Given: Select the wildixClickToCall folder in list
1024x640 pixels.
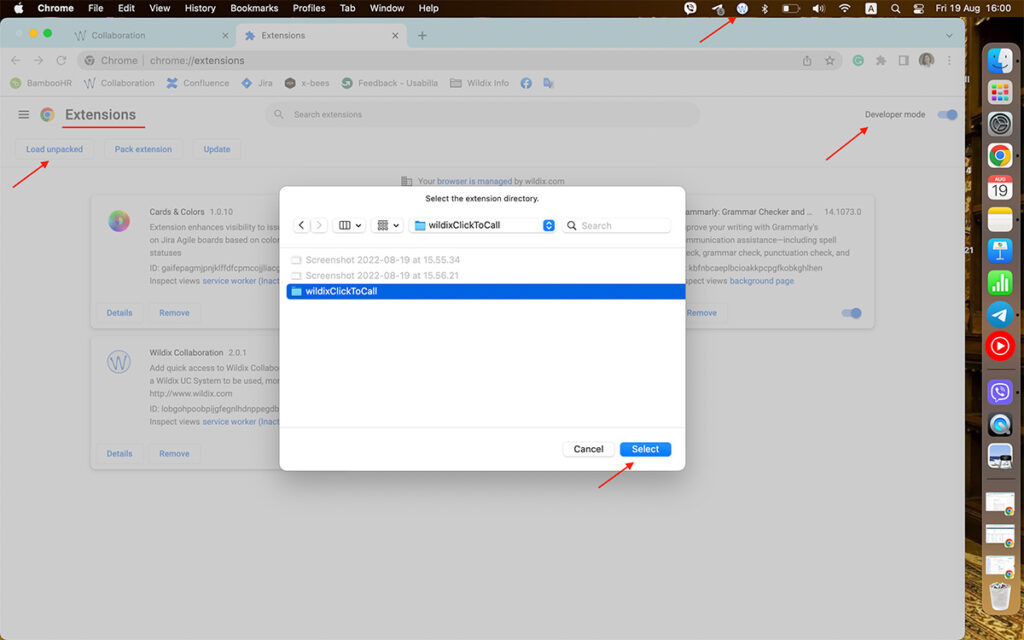Looking at the screenshot, I should (340, 291).
